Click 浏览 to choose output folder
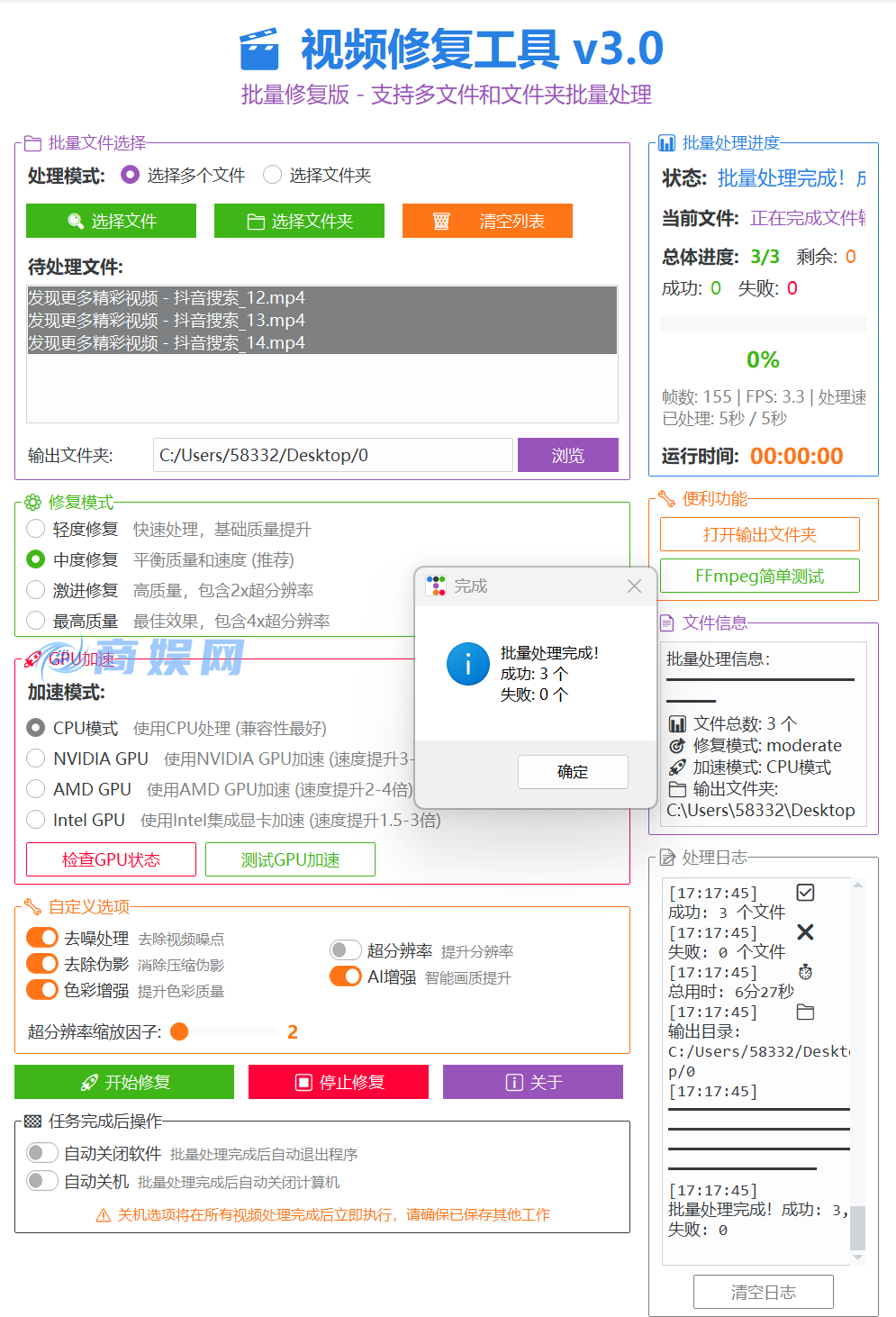This screenshot has height=1317, width=896. pos(567,455)
